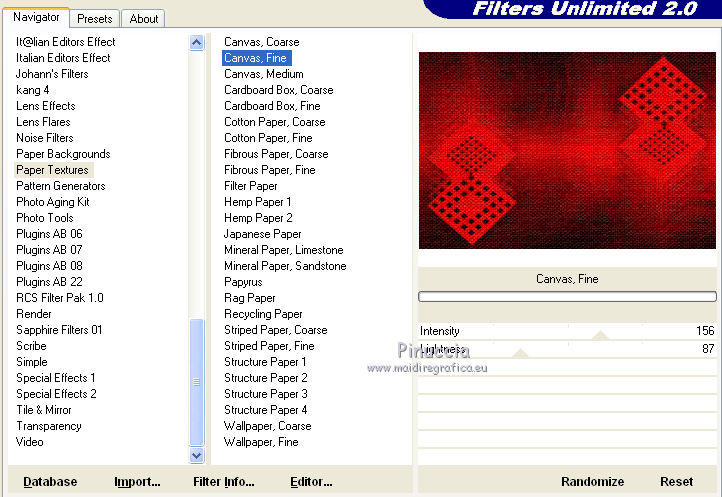Choose the Recycling Paper filter

[263, 314]
